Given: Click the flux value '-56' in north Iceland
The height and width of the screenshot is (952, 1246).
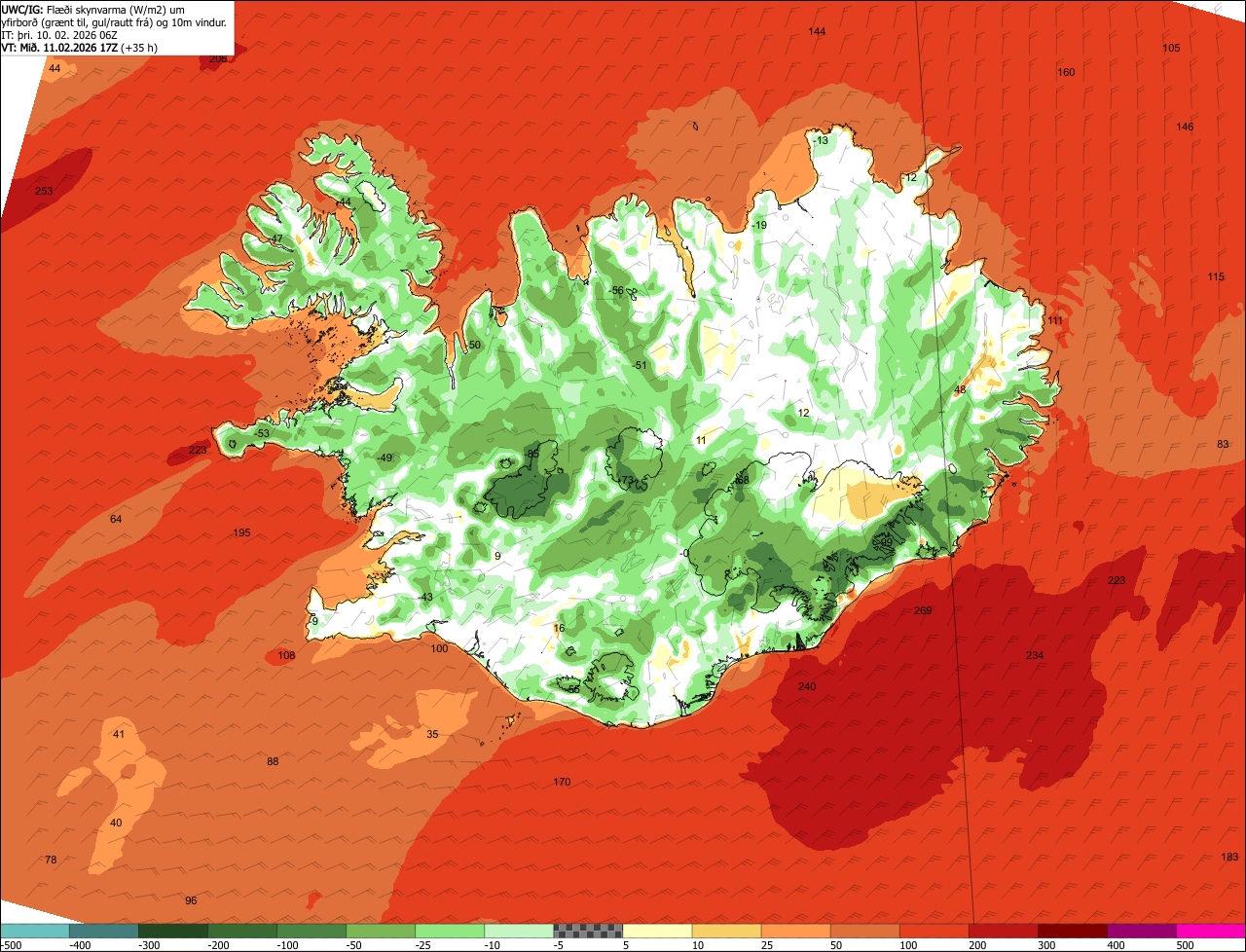Looking at the screenshot, I should [615, 290].
